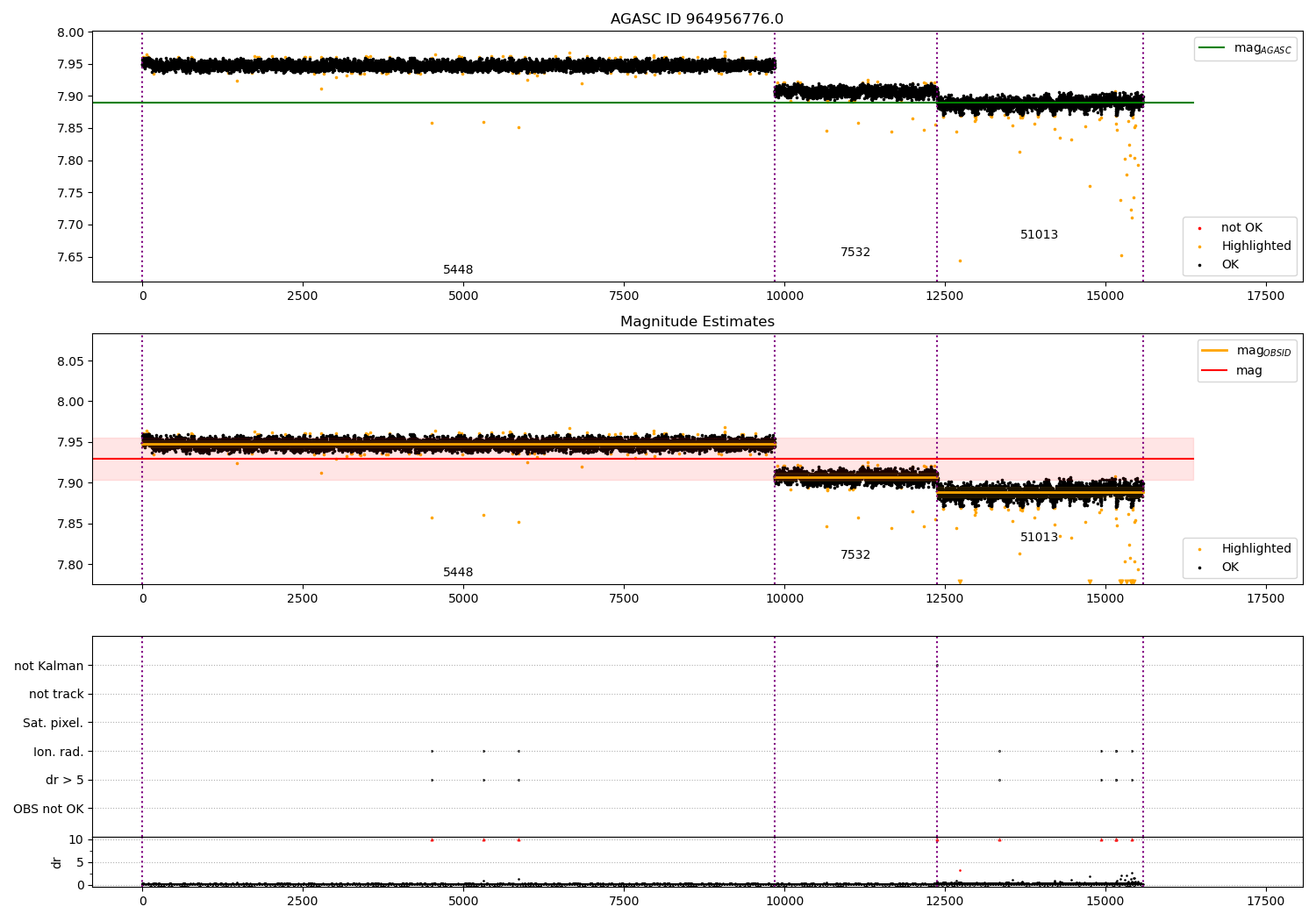Click the orange line sample in mag OBSID legend
1316x921 pixels.
tap(1215, 351)
